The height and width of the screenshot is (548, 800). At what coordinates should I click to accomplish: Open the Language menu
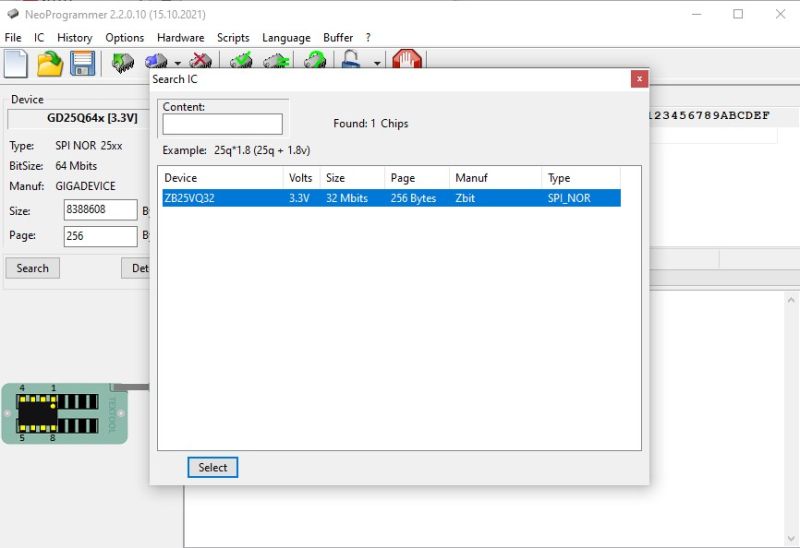(286, 38)
